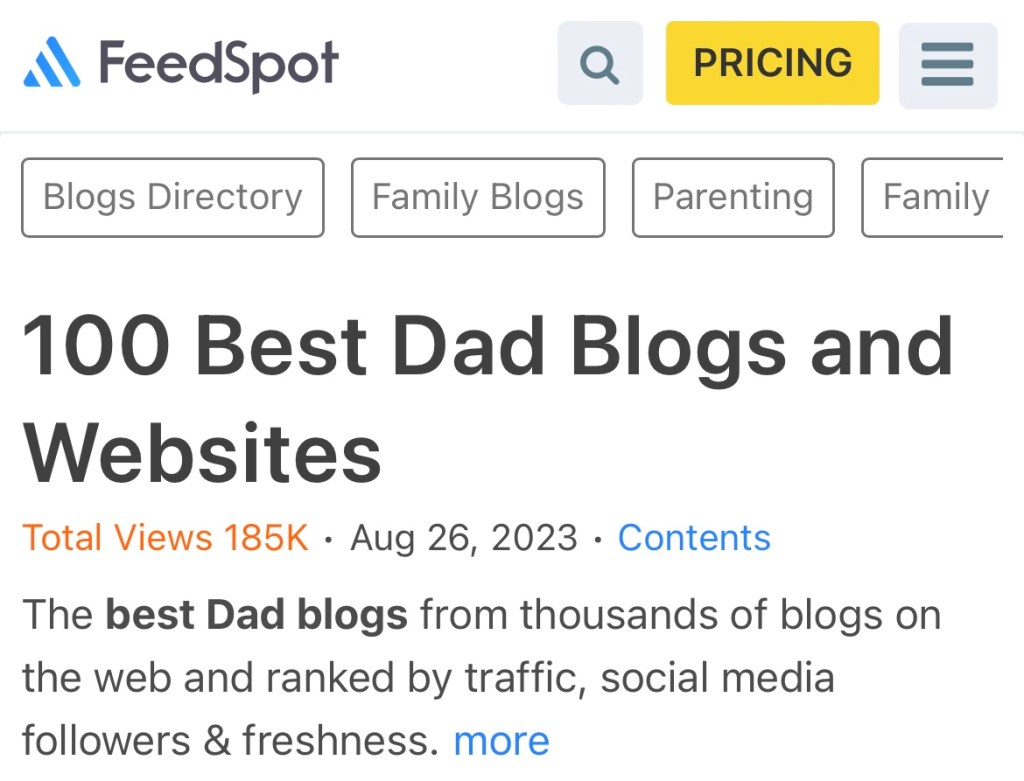Choose the Parenting category tag
Image resolution: width=1024 pixels, height=781 pixels.
(x=733, y=197)
